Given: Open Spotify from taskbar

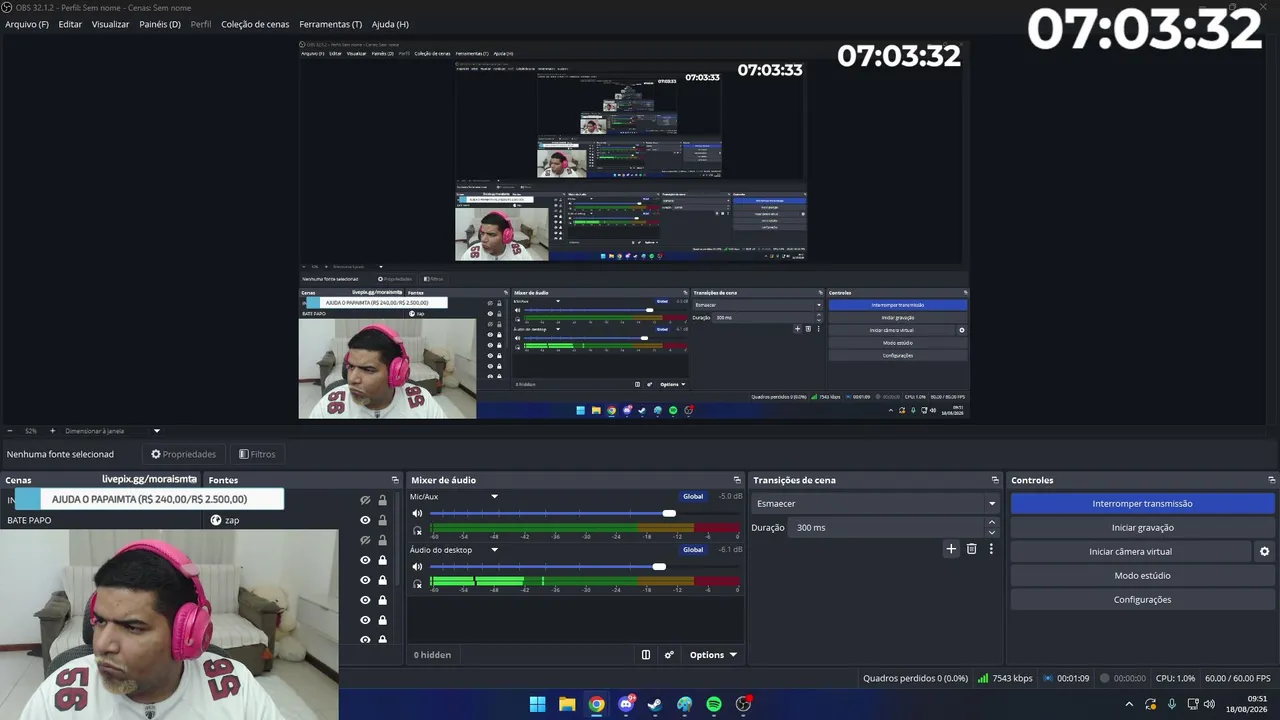Looking at the screenshot, I should tap(714, 704).
